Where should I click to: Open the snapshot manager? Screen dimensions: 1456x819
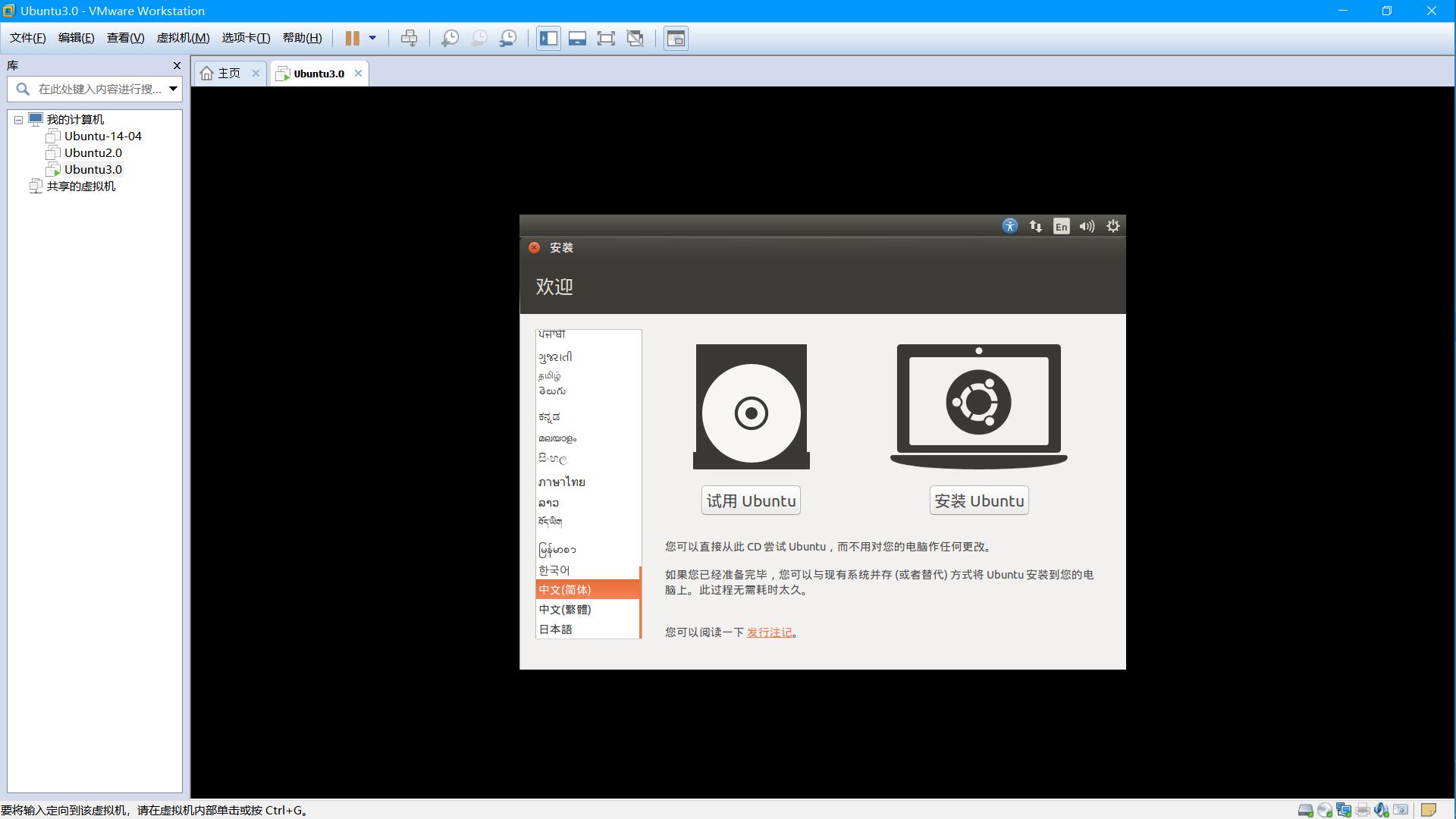click(508, 38)
